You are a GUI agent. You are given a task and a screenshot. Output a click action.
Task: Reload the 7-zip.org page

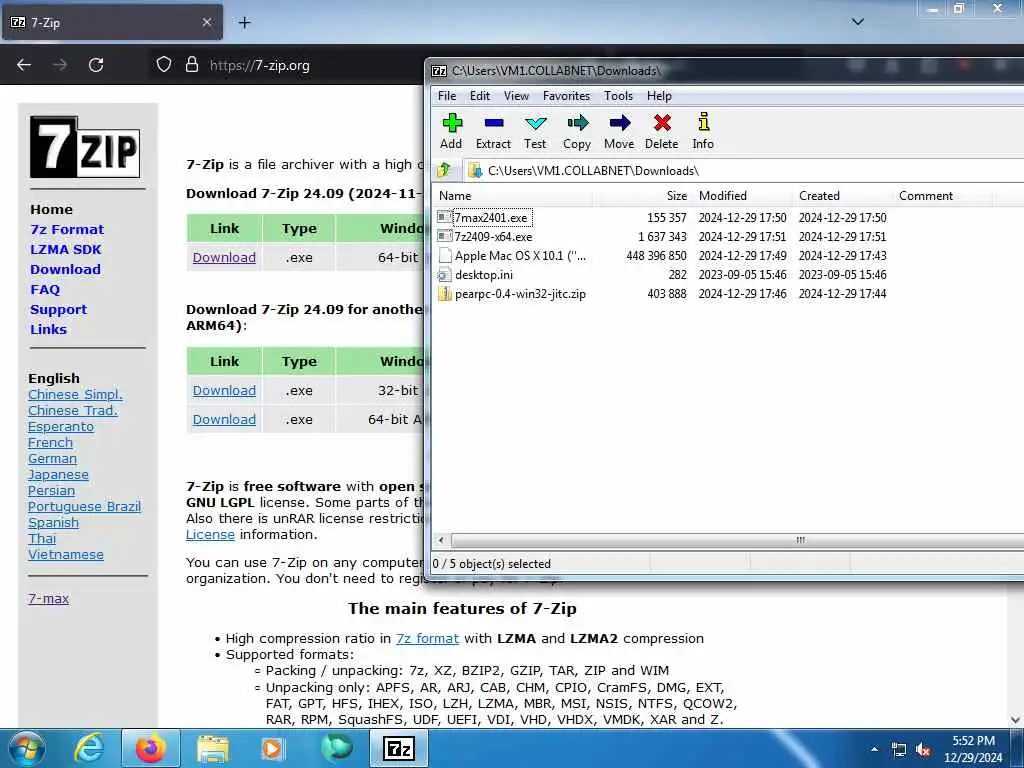click(96, 65)
